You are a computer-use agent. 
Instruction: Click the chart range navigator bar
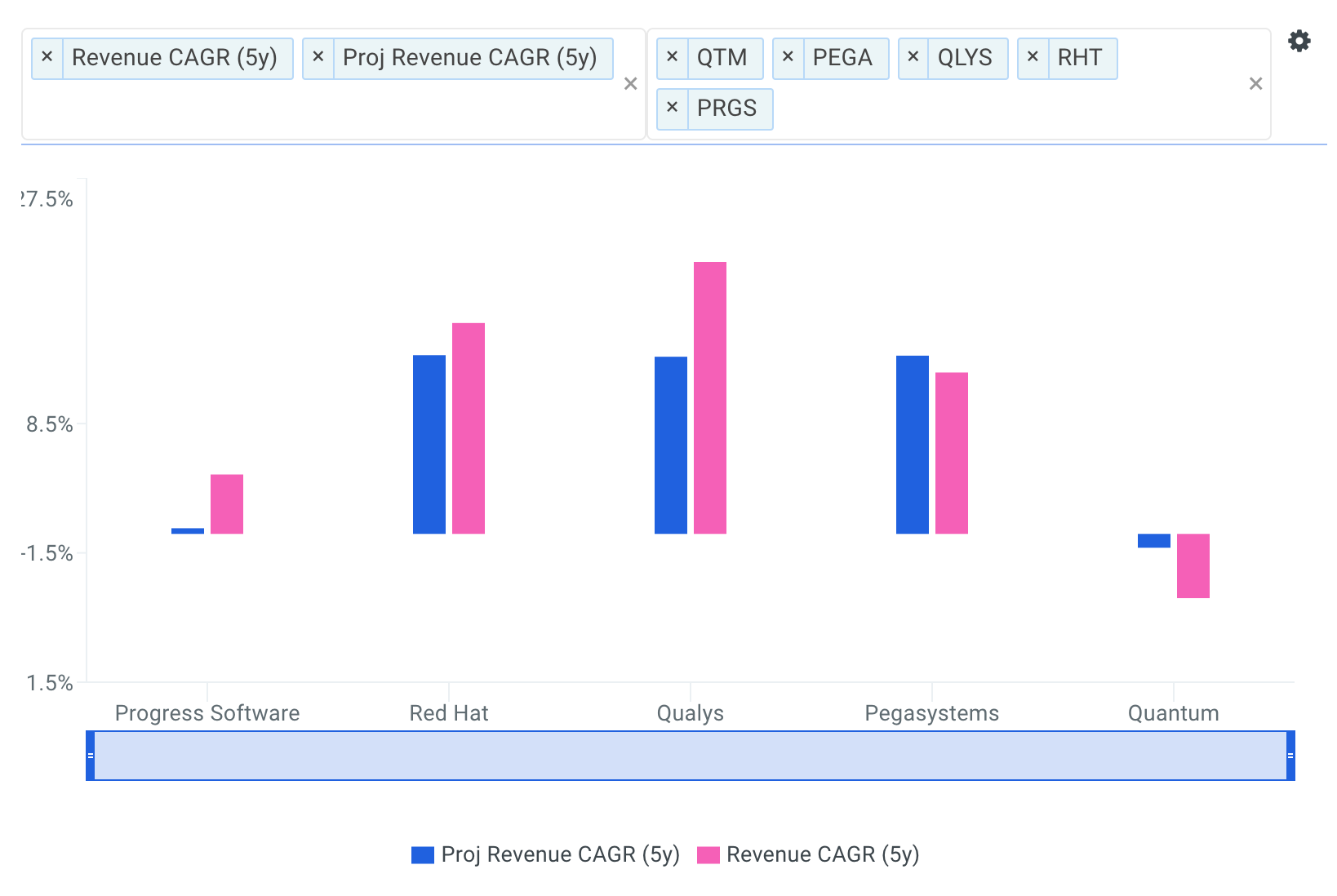[x=691, y=756]
